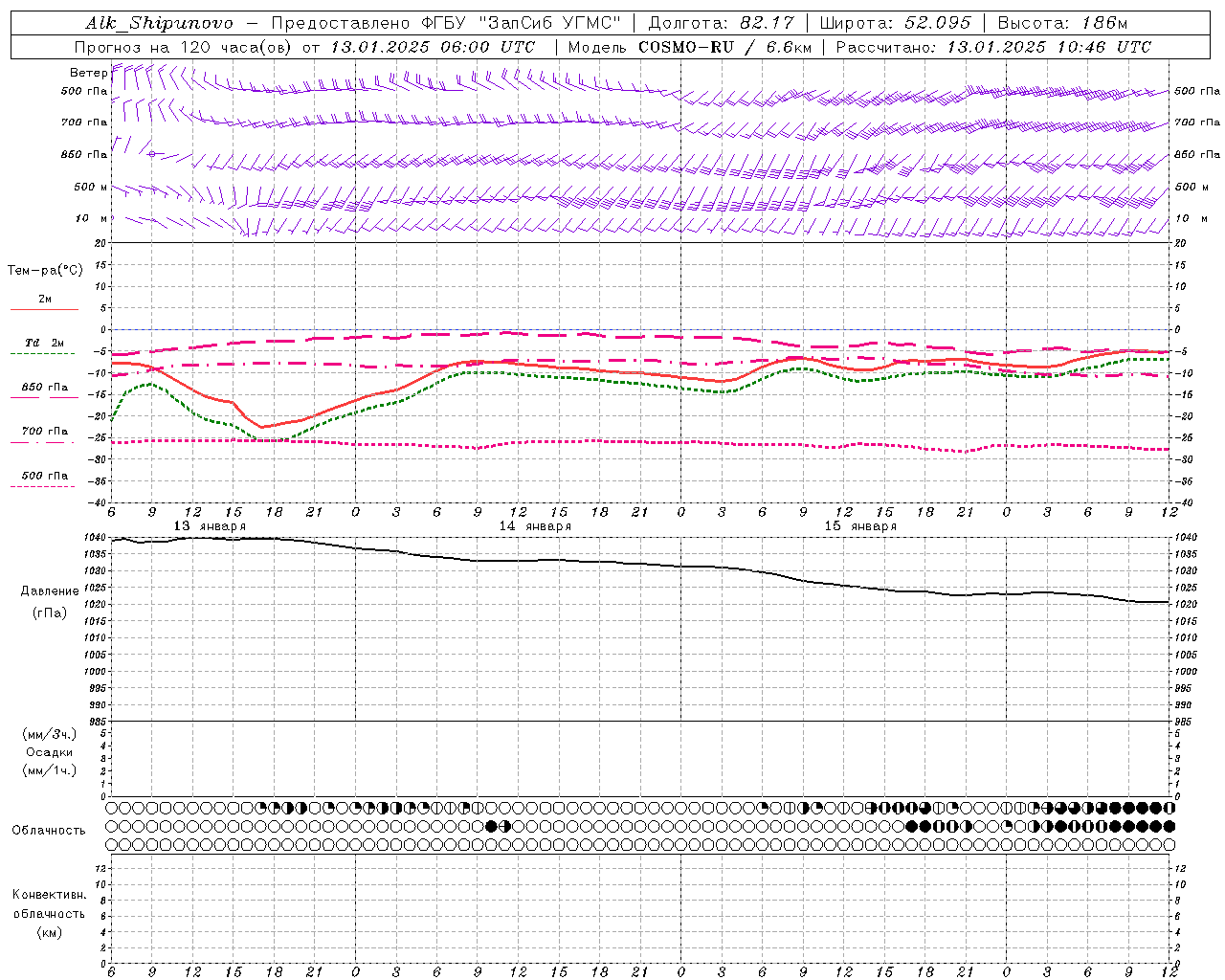Click the forecast start time 13.01.2025 06:00 UTC
Screen dimensions: 1225x980
pos(432,47)
